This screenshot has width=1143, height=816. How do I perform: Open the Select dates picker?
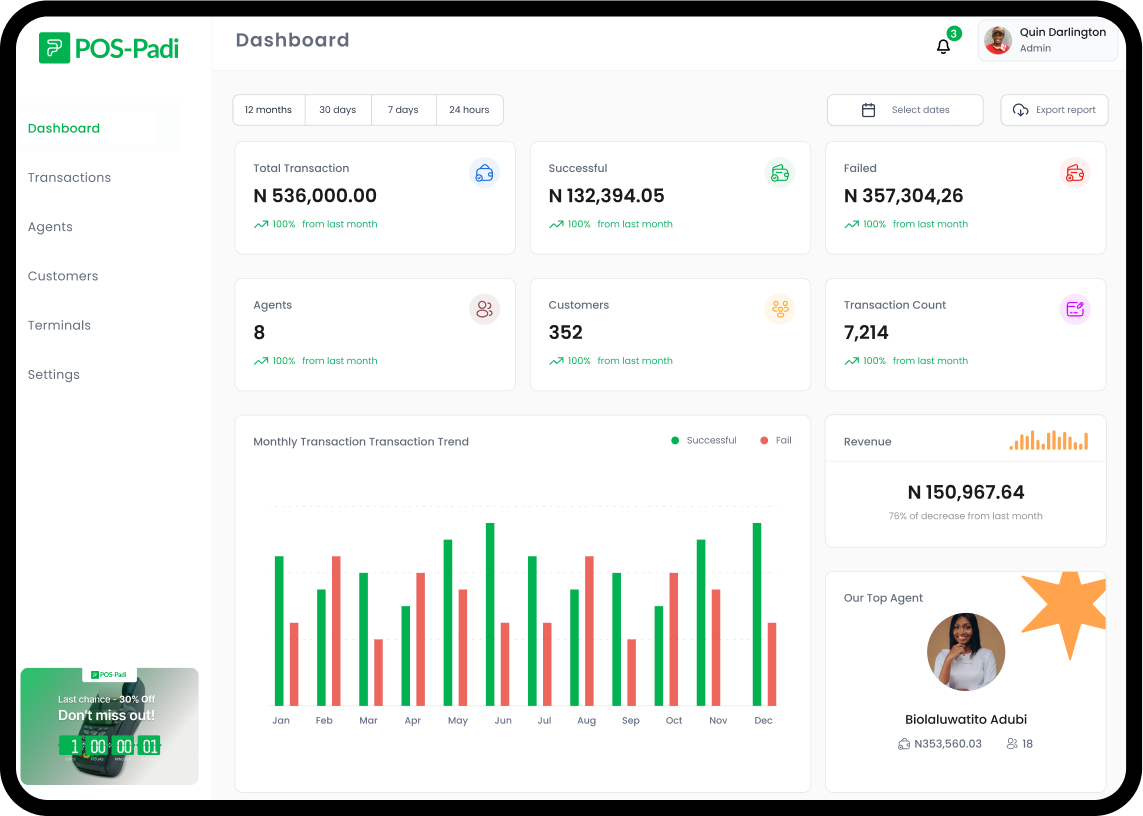(x=905, y=110)
